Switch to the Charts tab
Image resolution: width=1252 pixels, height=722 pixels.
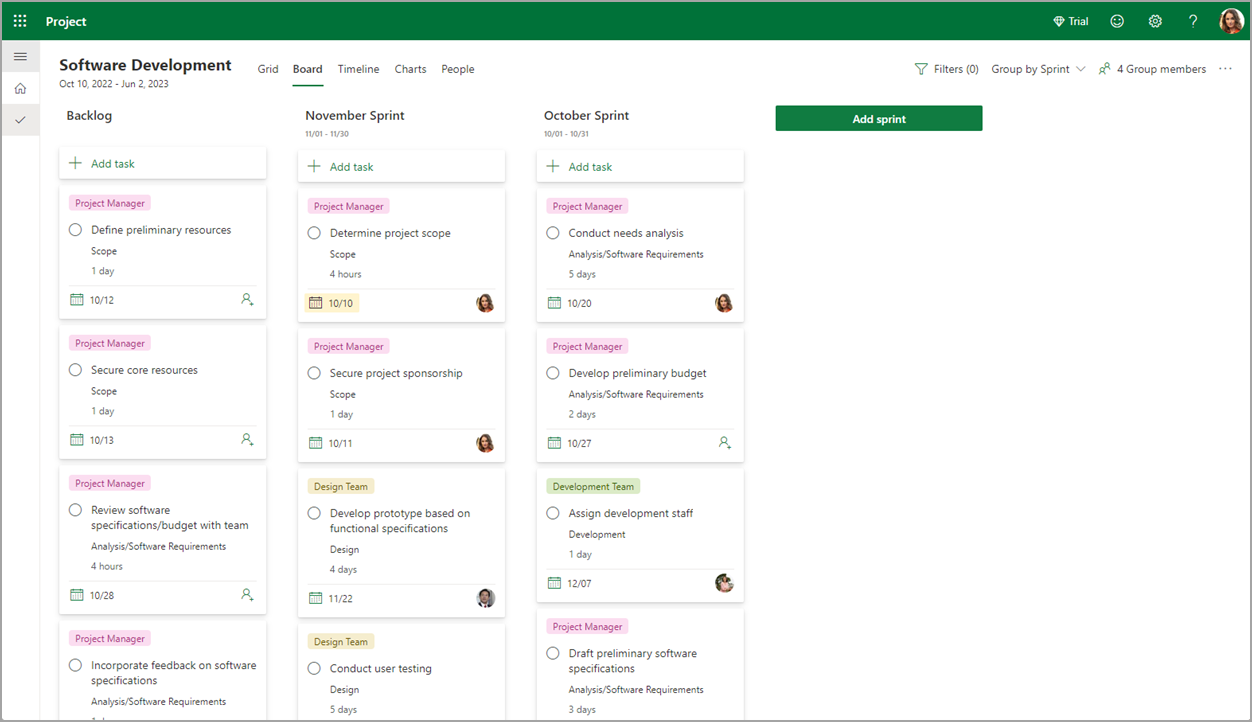click(410, 69)
